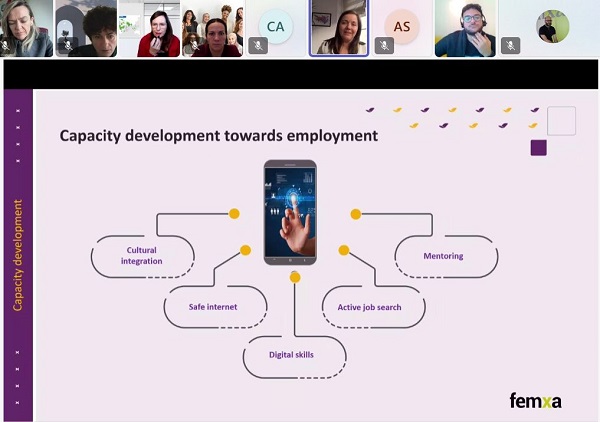
Task: Click the muted microphone icon on AS's tile
Action: click(384, 45)
